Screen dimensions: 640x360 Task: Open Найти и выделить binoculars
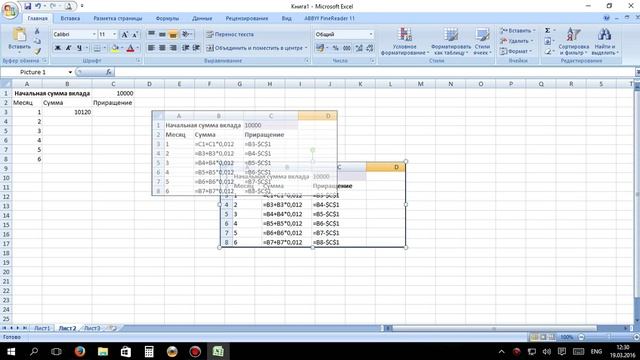tap(604, 42)
